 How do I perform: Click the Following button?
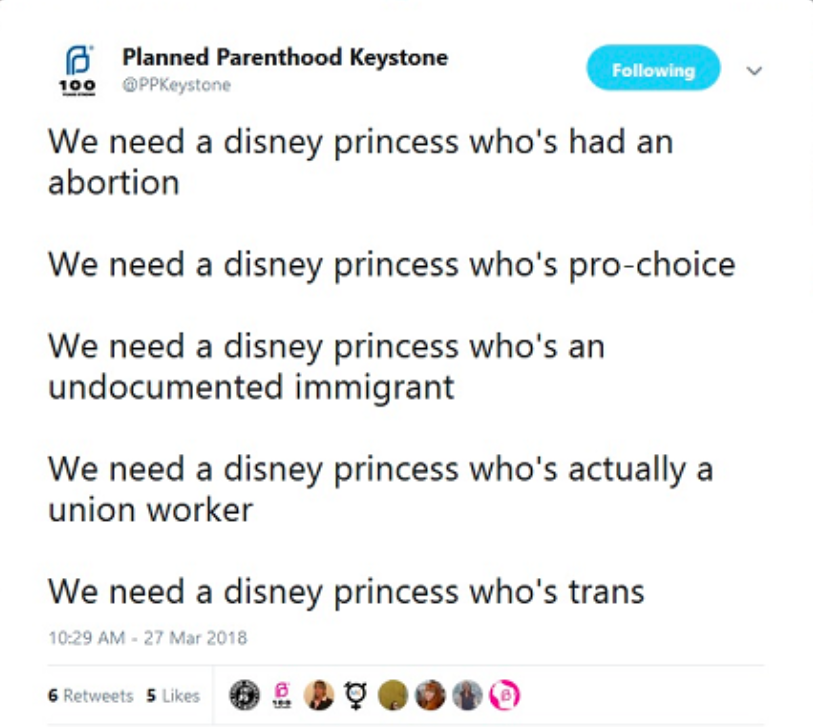coord(653,70)
